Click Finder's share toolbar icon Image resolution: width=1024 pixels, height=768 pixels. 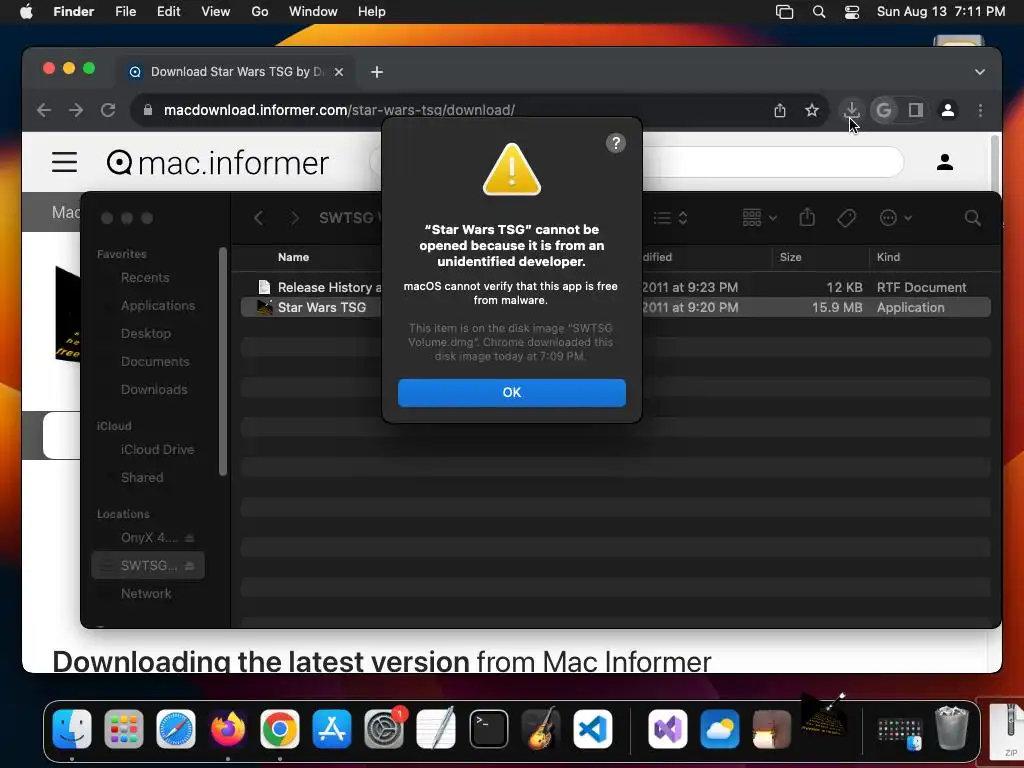tap(807, 217)
